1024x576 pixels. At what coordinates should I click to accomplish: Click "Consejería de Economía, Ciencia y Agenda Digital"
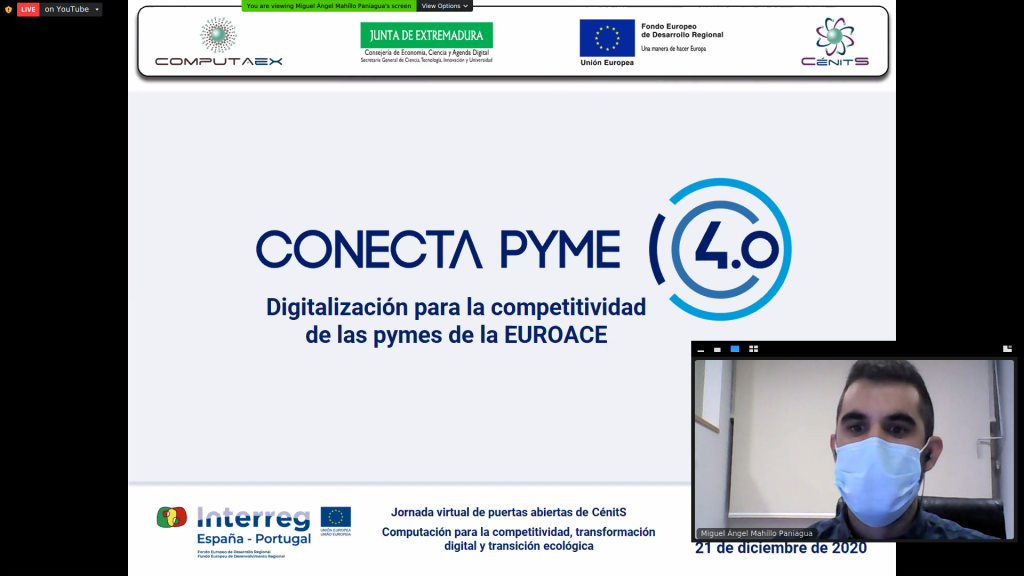coord(426,52)
